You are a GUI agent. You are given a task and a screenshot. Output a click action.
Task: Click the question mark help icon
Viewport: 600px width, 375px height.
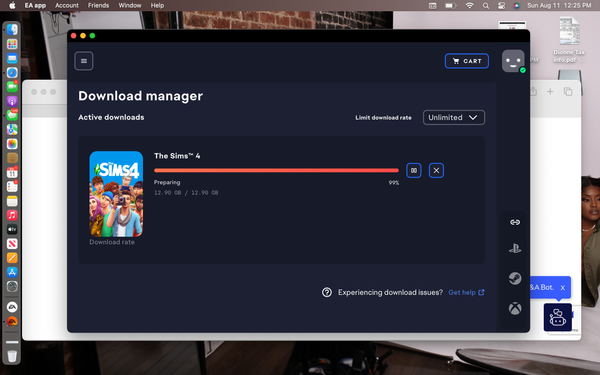(327, 292)
